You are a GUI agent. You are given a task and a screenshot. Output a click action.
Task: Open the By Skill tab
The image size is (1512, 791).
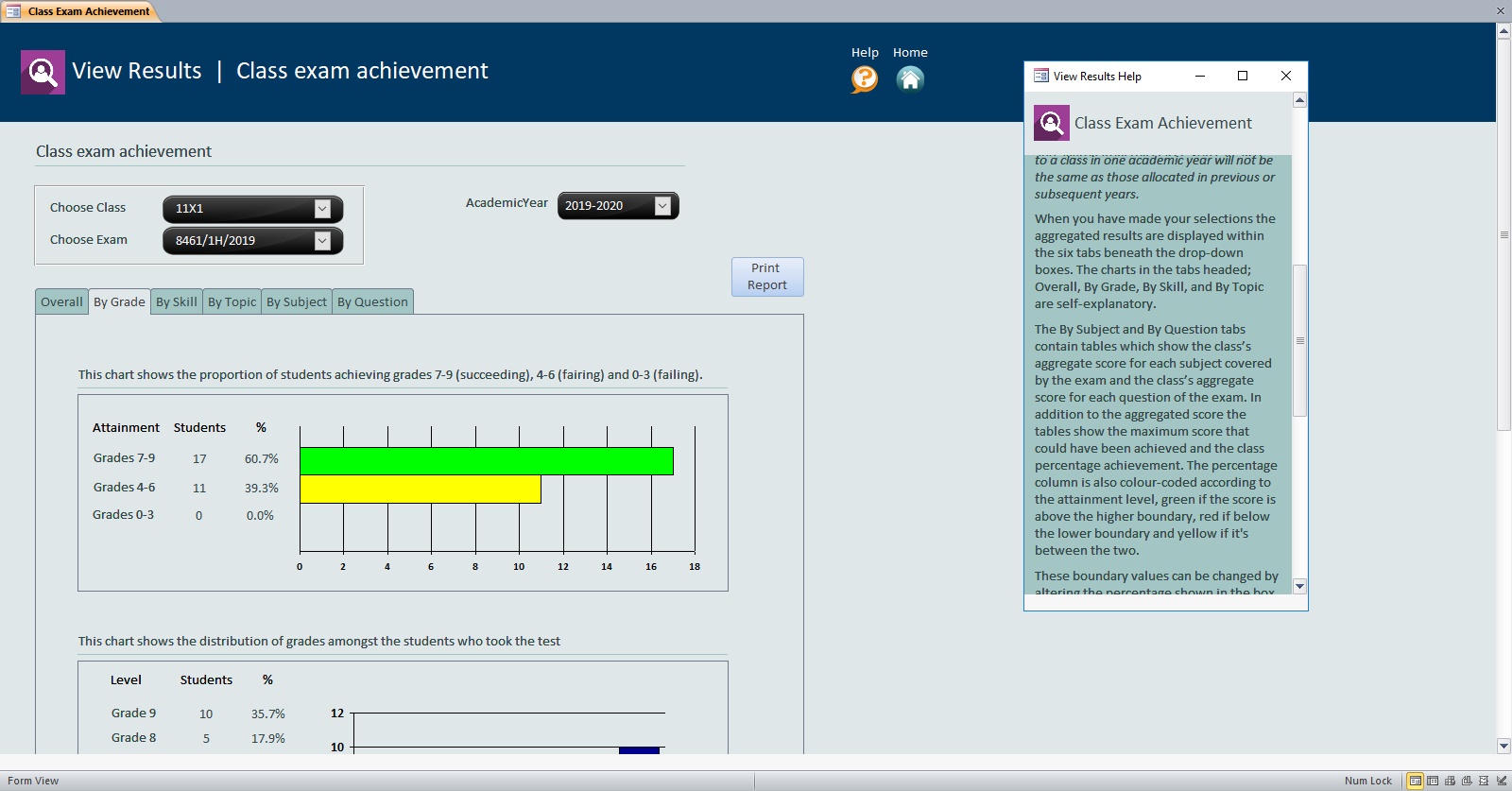tap(177, 301)
